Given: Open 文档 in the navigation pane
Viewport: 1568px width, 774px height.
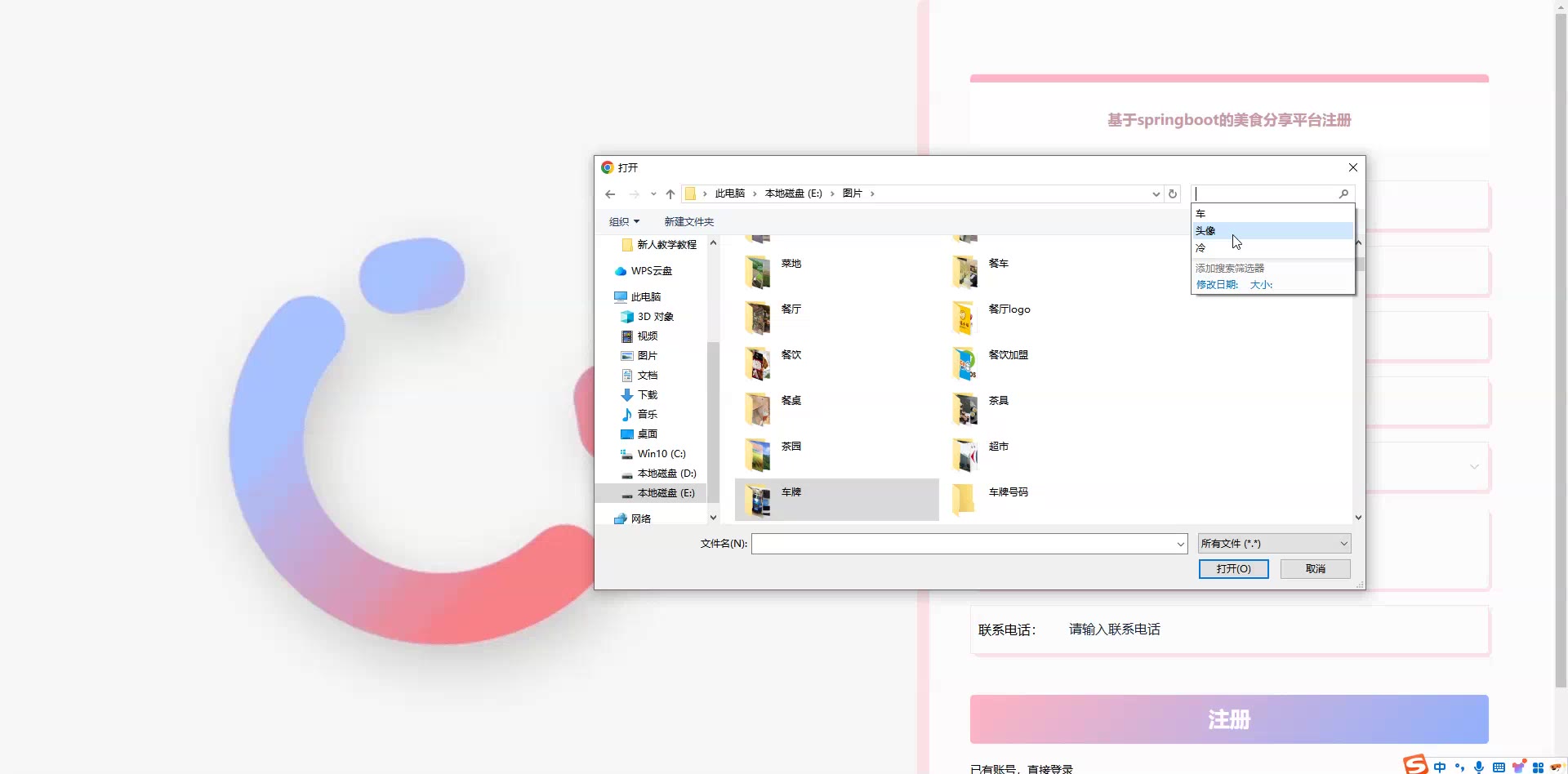Looking at the screenshot, I should (x=639, y=376).
